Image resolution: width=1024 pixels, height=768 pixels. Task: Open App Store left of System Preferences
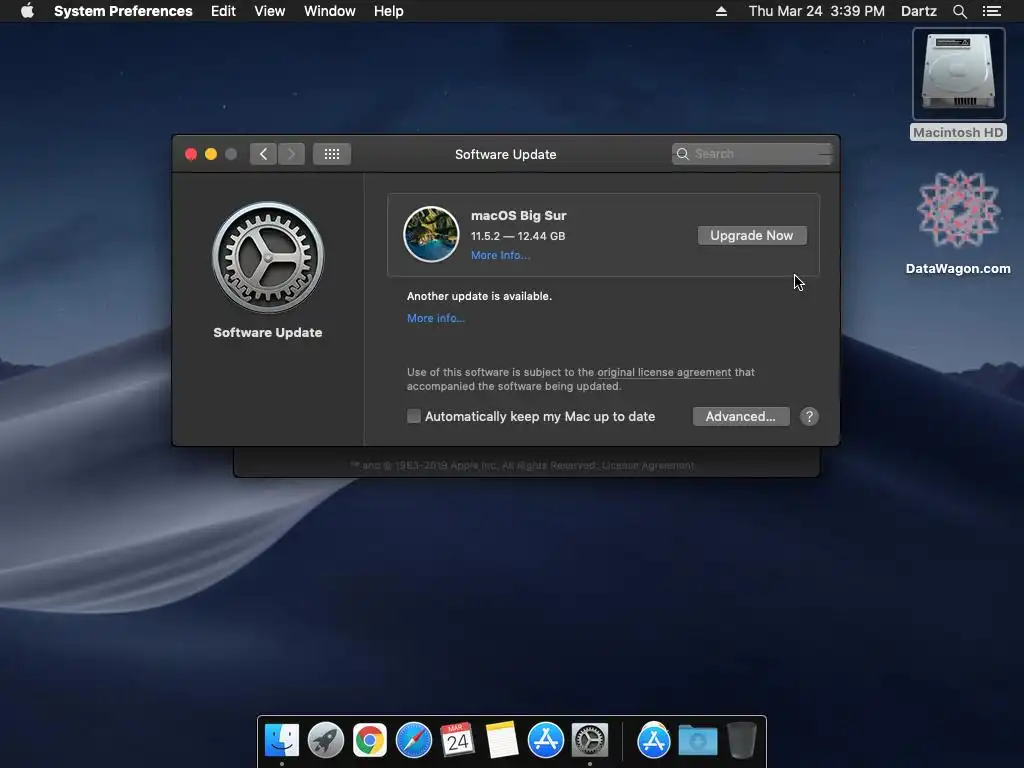[545, 741]
